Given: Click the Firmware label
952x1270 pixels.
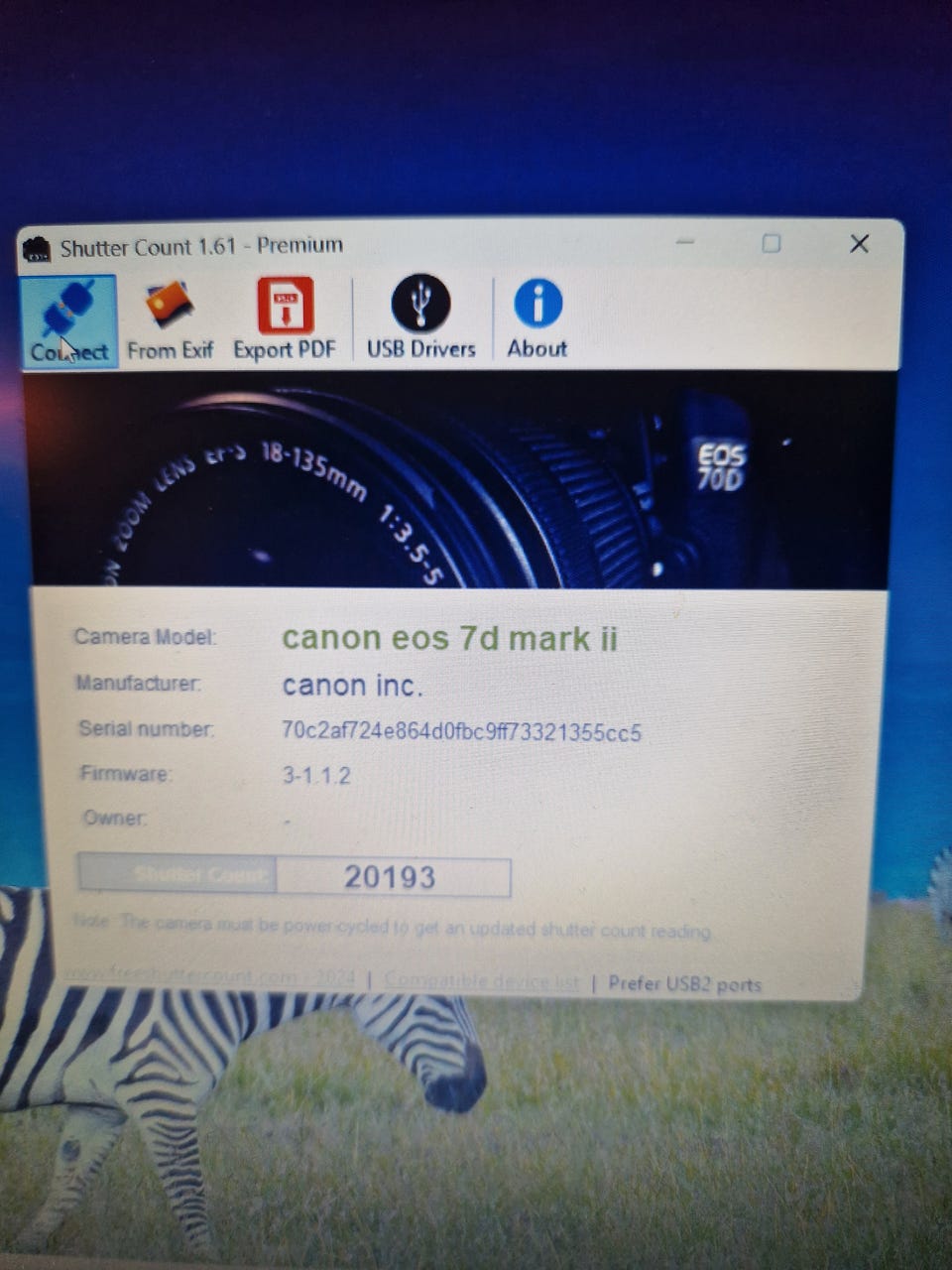Looking at the screenshot, I should click(125, 773).
